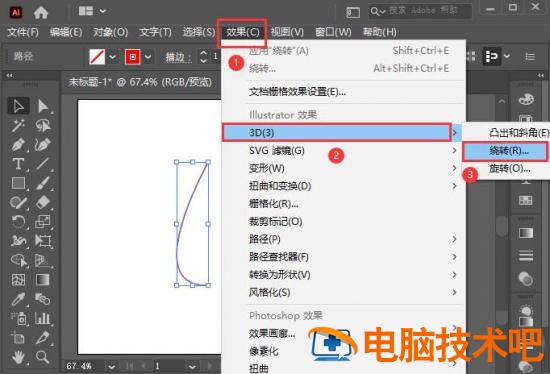The height and width of the screenshot is (374, 550).
Task: Select the Mesh tool
Action: 18,280
